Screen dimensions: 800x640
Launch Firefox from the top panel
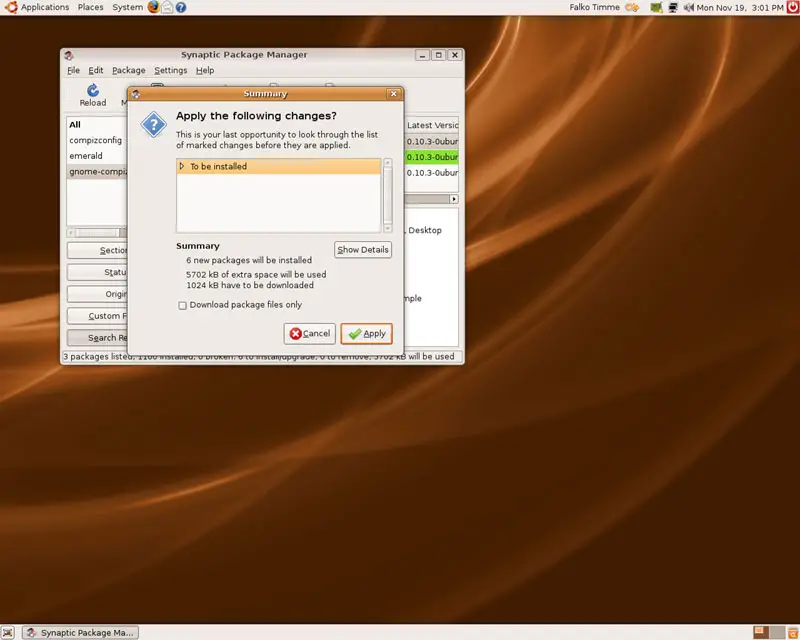click(x=153, y=7)
